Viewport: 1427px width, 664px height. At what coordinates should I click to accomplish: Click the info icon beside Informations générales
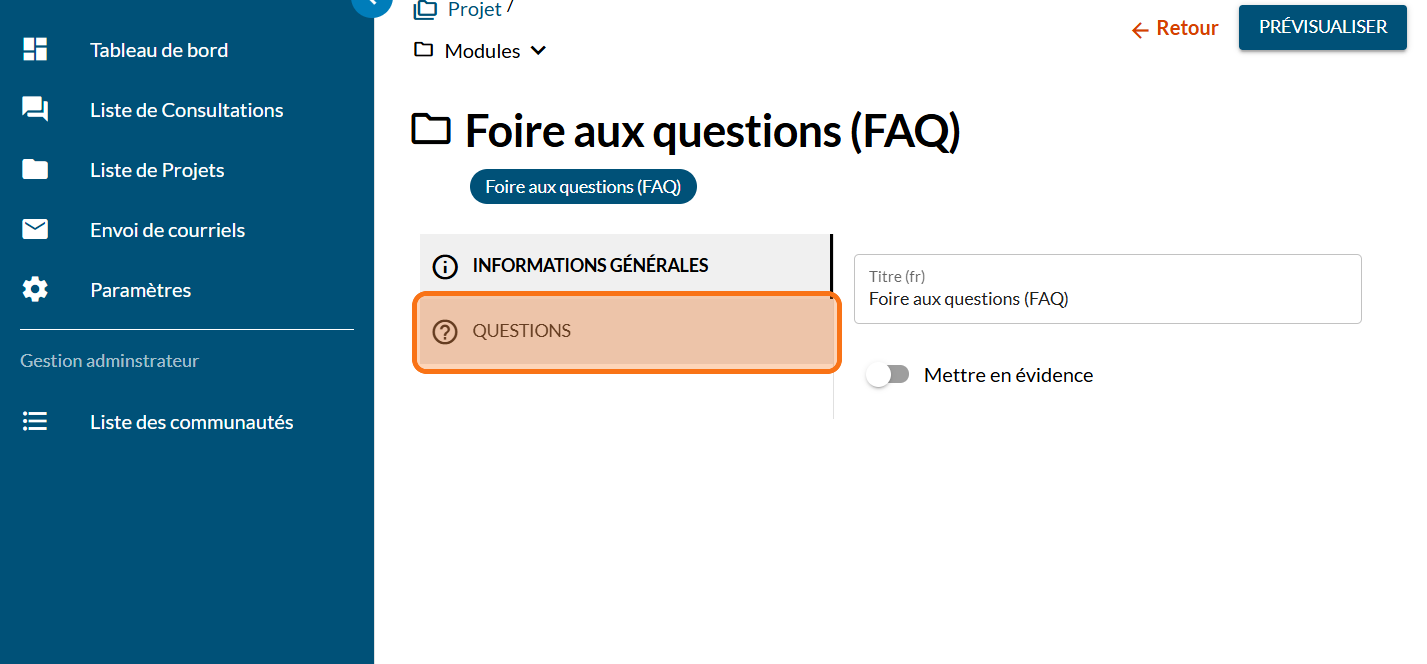click(x=444, y=266)
